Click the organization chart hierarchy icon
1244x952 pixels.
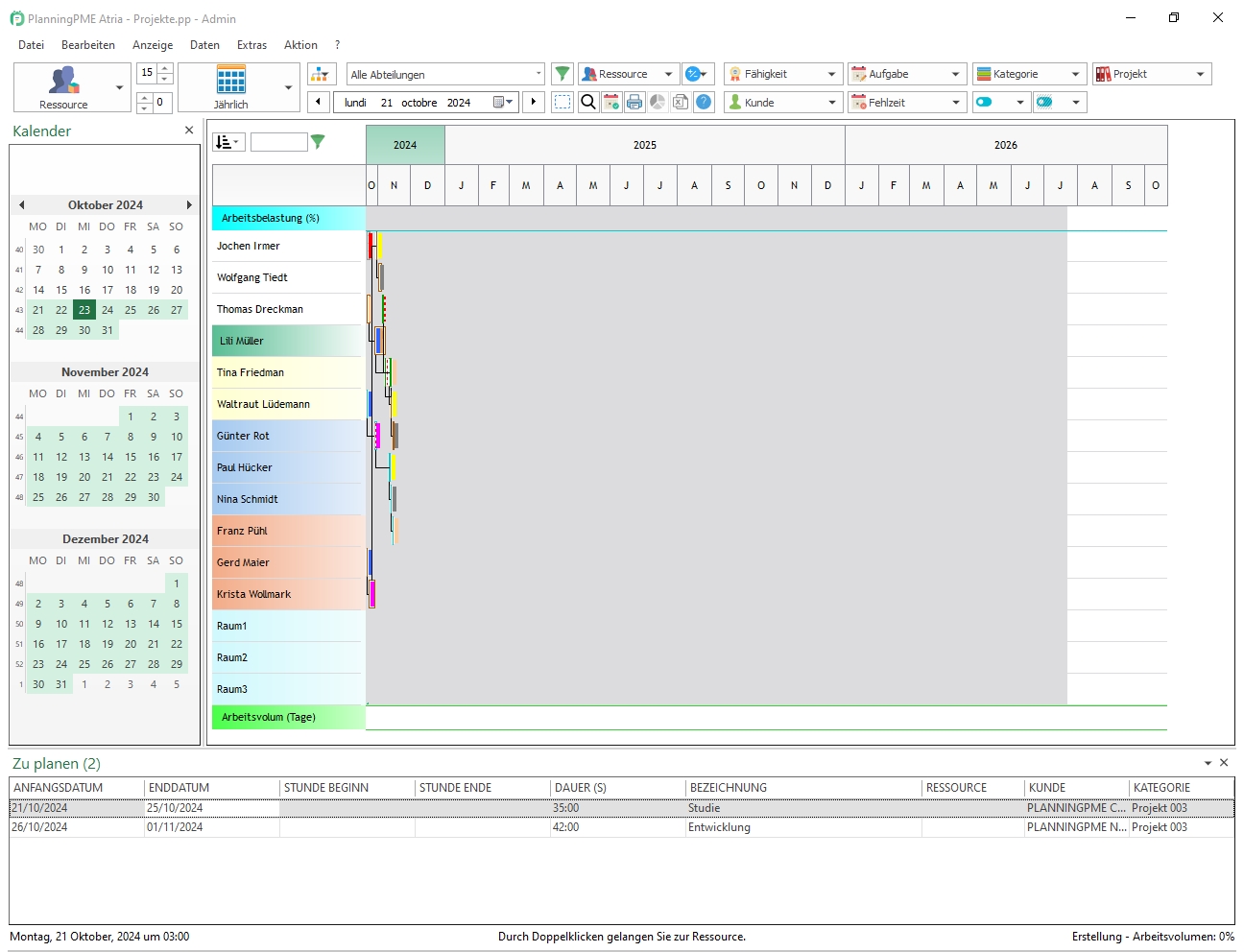pos(321,74)
